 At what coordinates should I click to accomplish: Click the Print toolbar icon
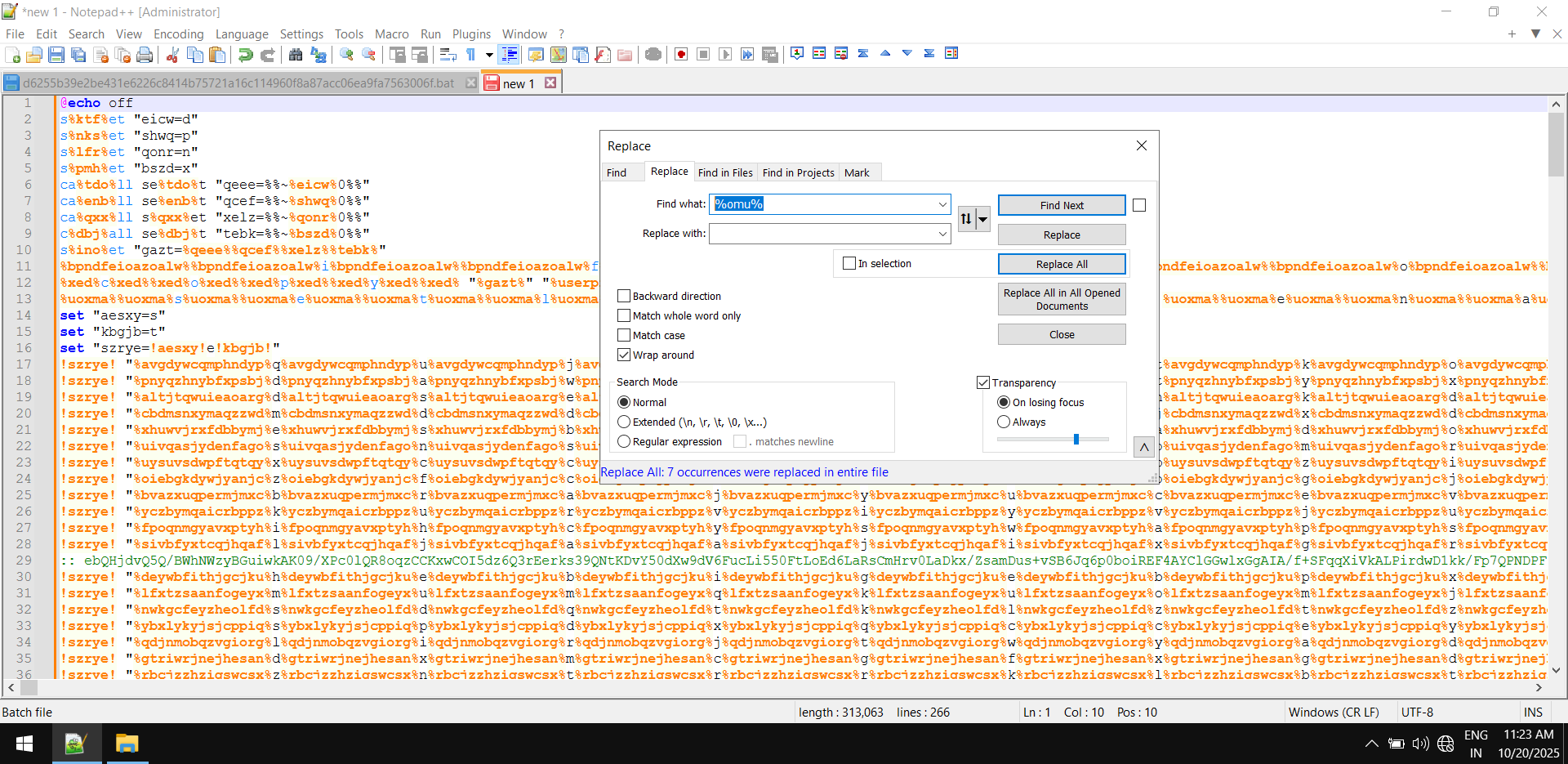(x=145, y=55)
